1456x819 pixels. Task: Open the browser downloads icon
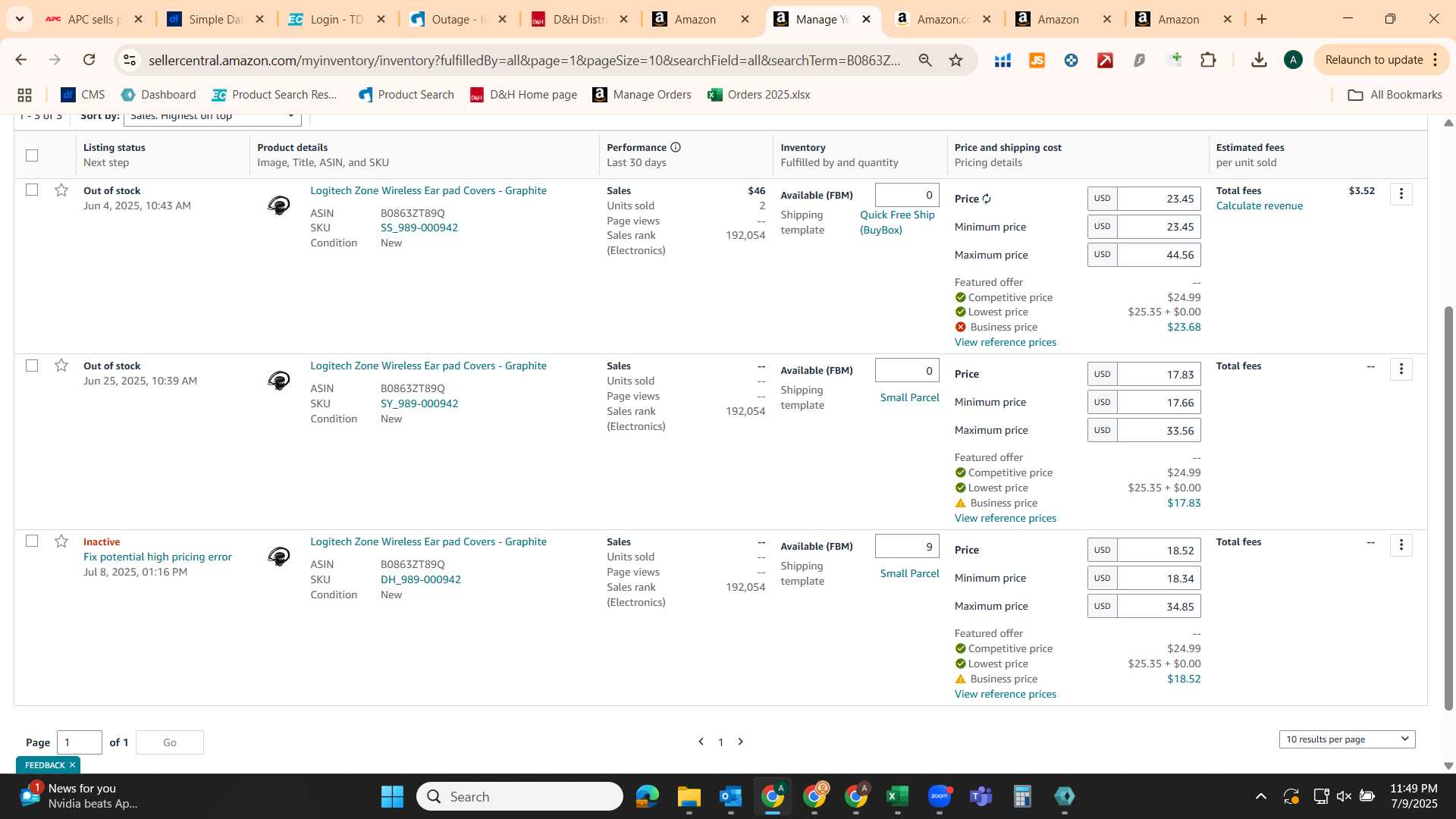coord(1259,60)
